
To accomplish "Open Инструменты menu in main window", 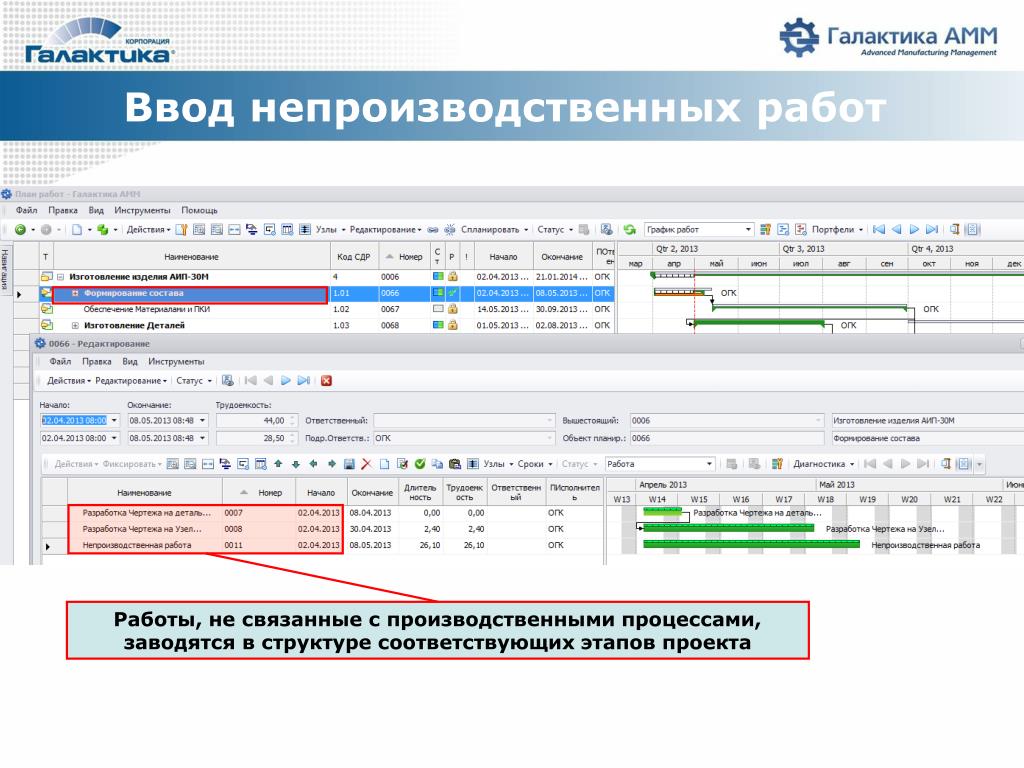I will [x=142, y=210].
